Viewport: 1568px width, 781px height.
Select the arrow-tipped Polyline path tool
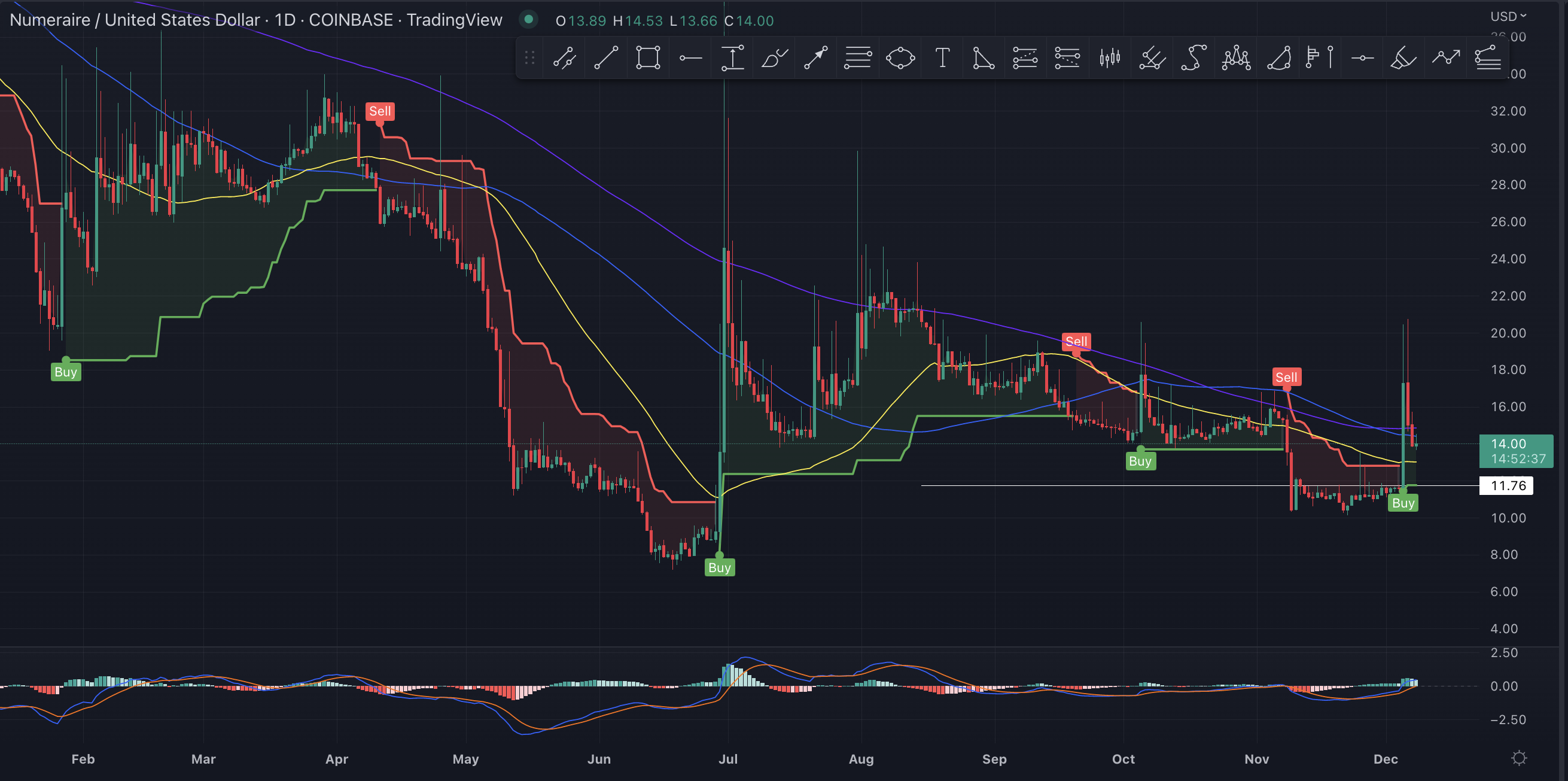click(x=1445, y=58)
